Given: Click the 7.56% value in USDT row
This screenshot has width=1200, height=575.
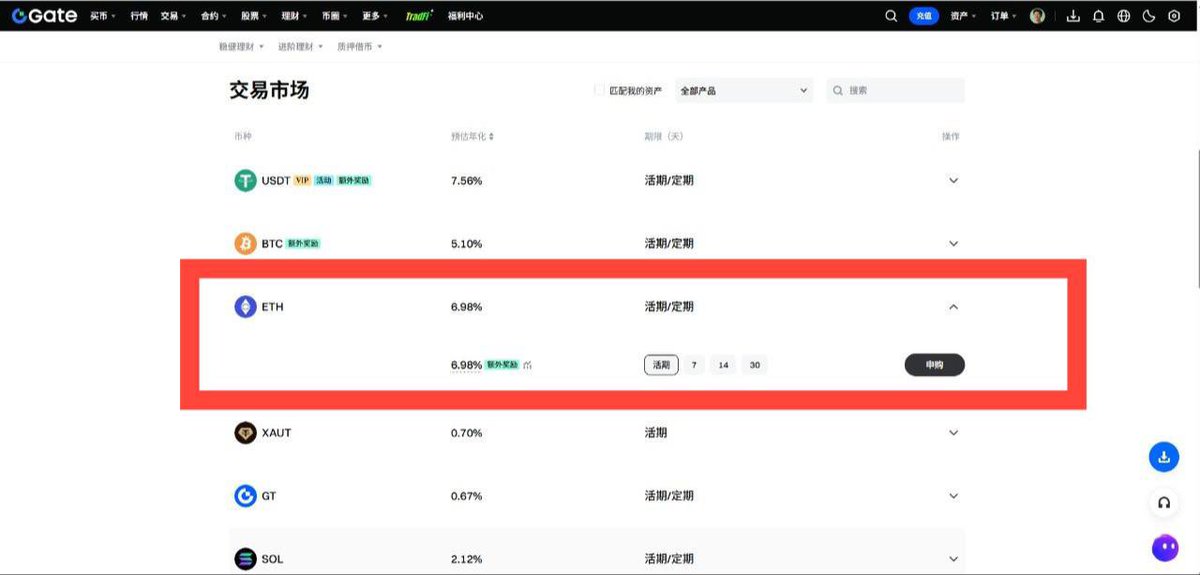Looking at the screenshot, I should click(467, 181).
